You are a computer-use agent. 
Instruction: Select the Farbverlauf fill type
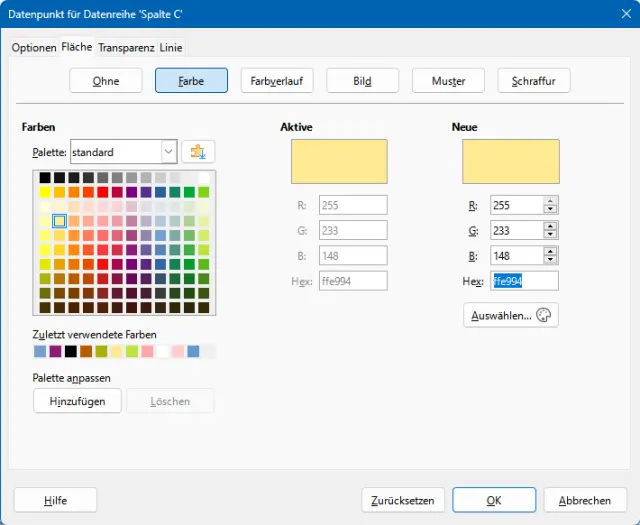click(x=277, y=81)
